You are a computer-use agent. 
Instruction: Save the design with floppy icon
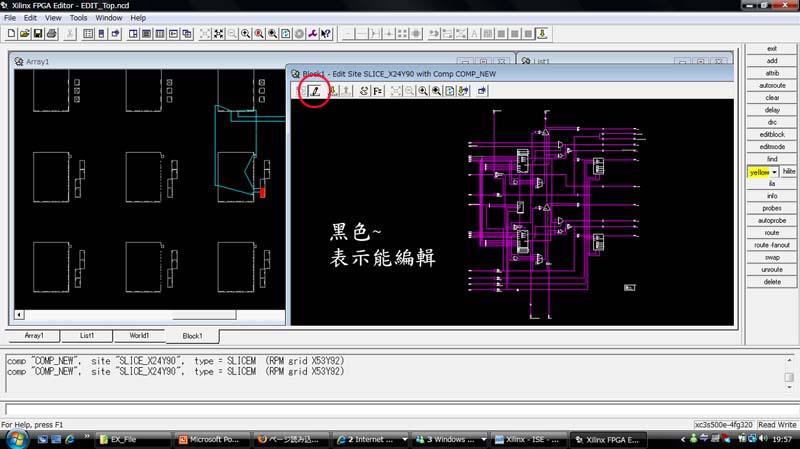(x=37, y=34)
